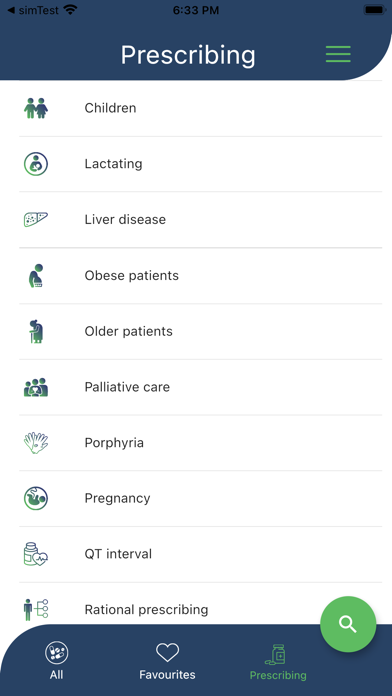Tap the QT interval heartbeat bottle icon
This screenshot has width=392, height=696.
coord(36,554)
